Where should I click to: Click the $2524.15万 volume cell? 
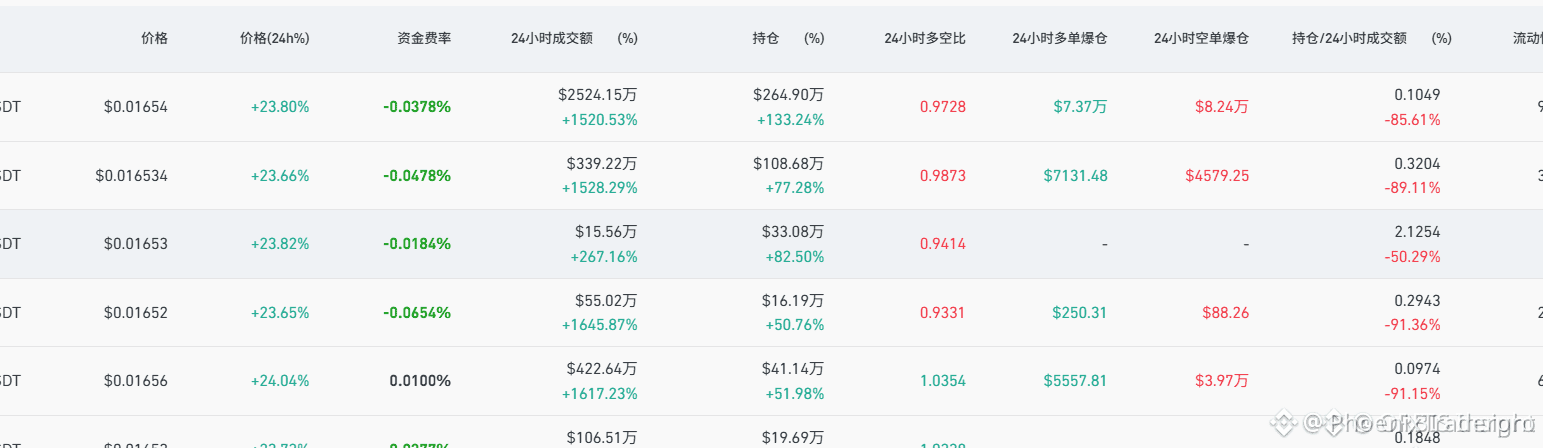(x=598, y=95)
